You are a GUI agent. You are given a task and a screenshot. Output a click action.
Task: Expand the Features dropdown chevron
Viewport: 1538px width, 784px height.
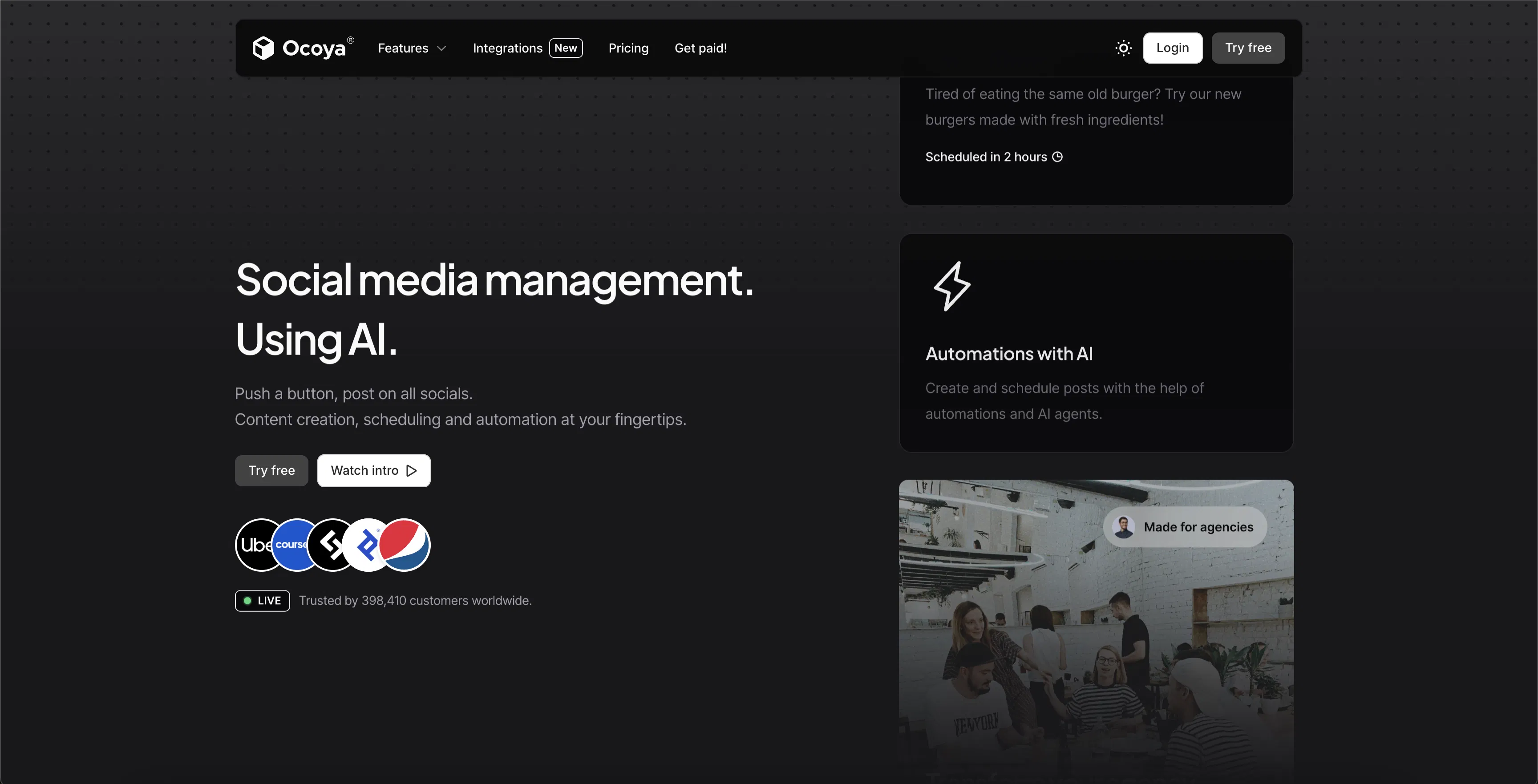tap(442, 48)
